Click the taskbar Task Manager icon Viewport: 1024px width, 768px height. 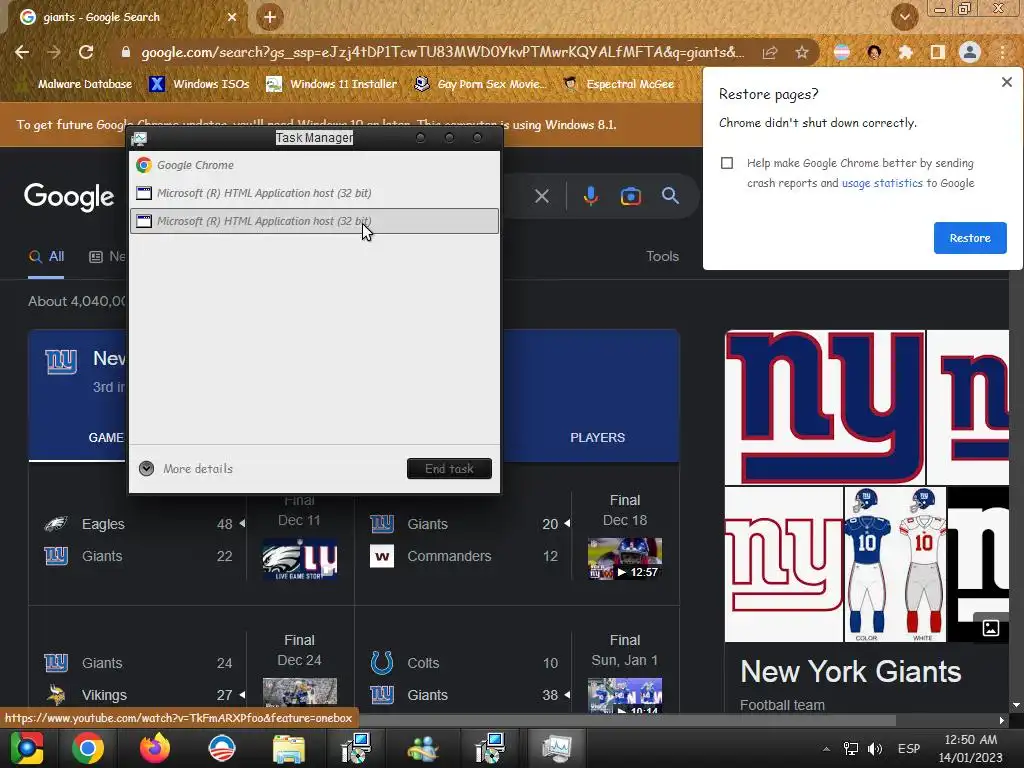coord(556,748)
